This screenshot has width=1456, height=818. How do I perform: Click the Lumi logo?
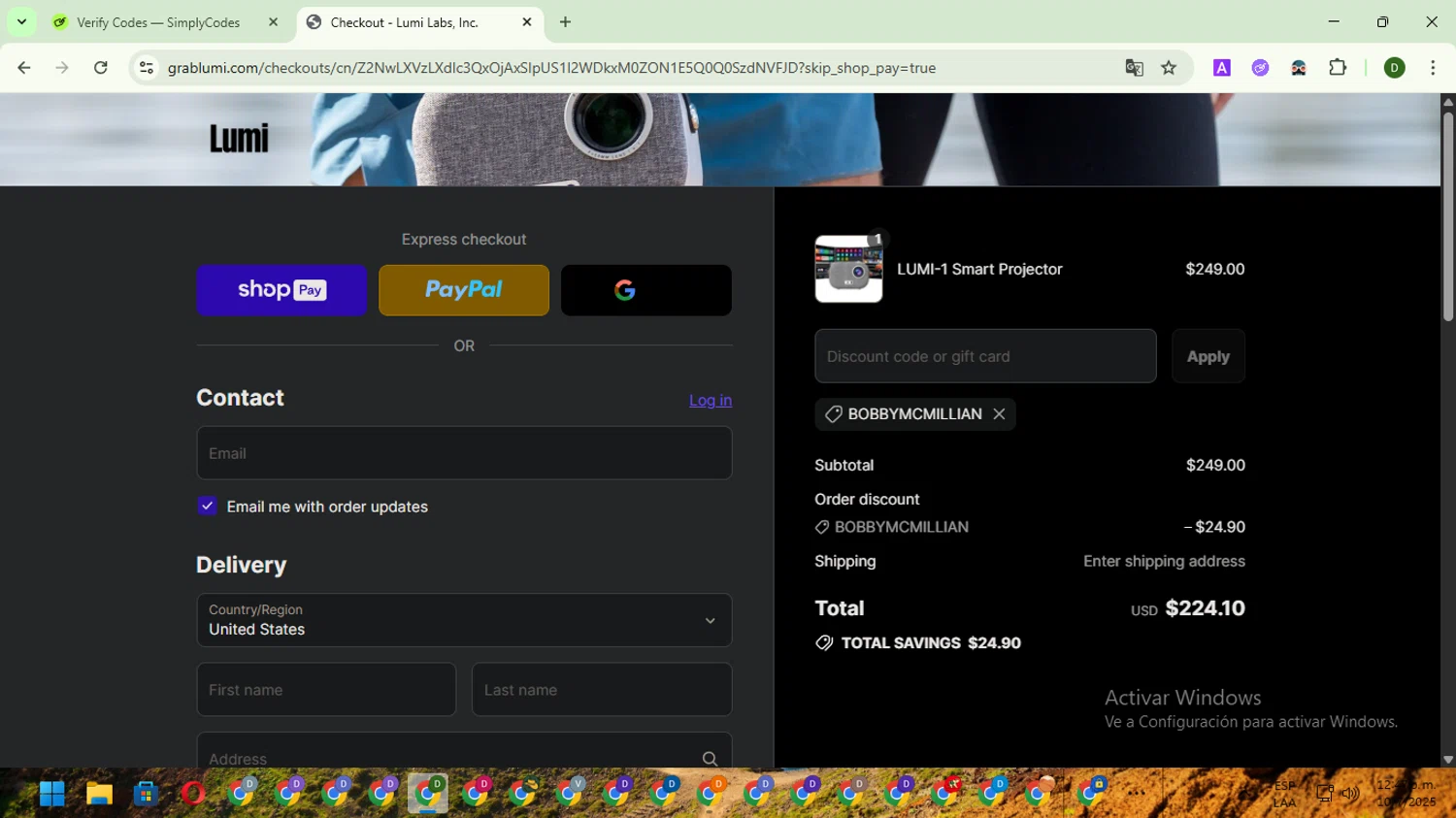point(239,139)
